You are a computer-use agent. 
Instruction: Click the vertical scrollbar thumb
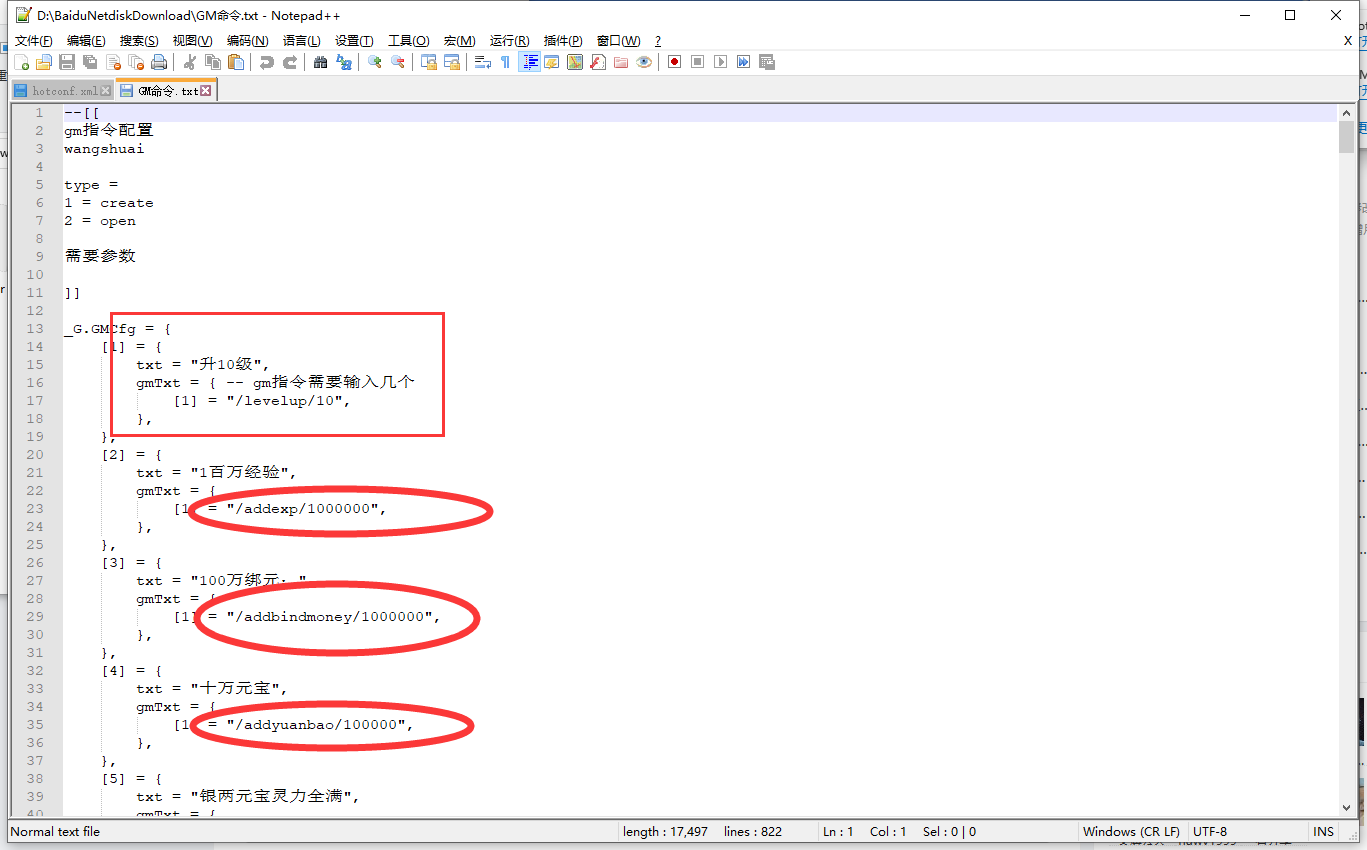click(1346, 137)
